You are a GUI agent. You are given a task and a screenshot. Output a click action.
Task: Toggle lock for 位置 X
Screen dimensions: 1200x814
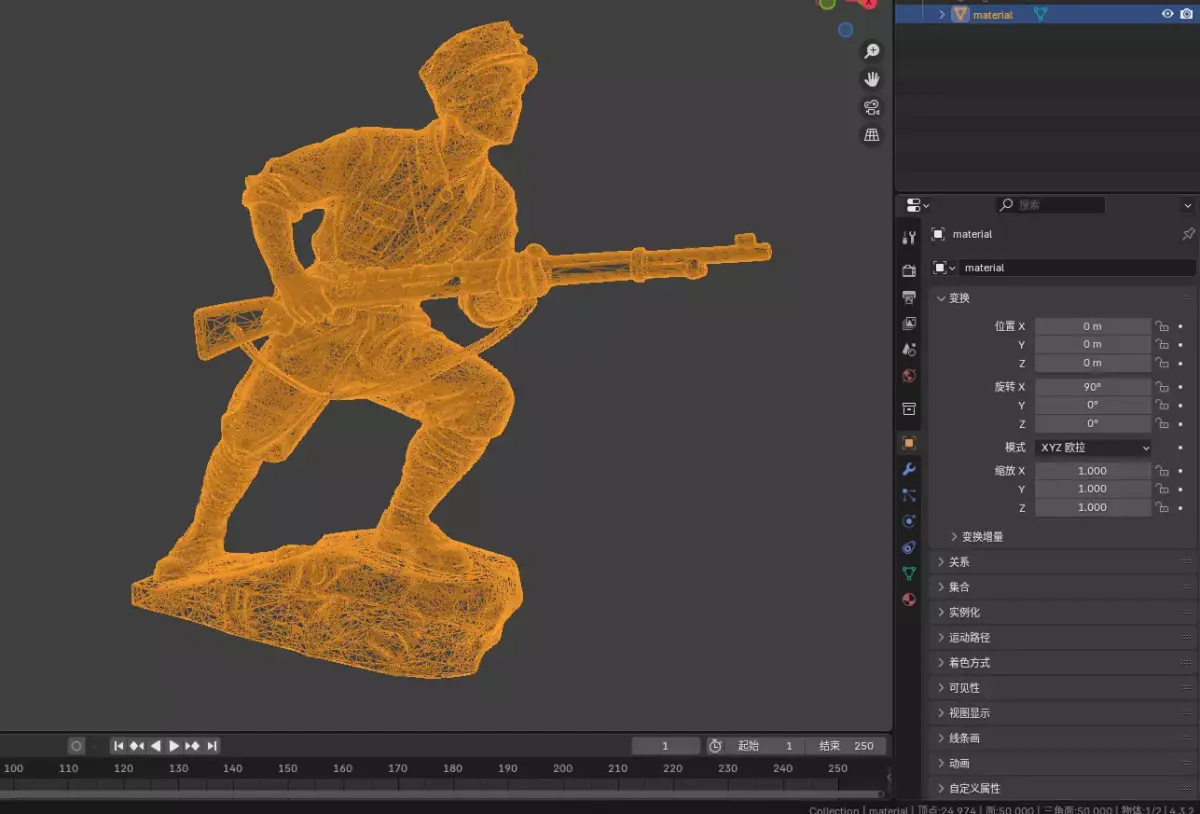1162,326
